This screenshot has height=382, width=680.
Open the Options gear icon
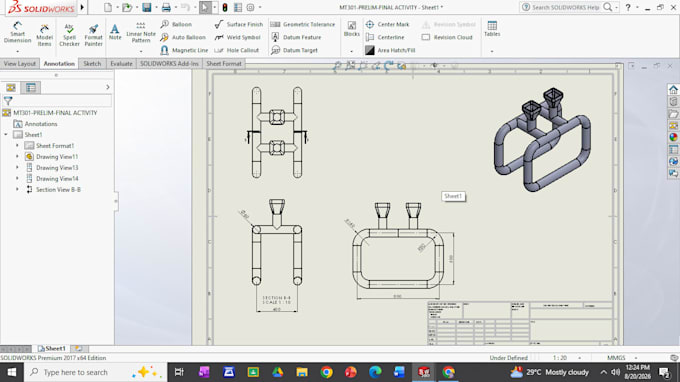pyautogui.click(x=250, y=7)
